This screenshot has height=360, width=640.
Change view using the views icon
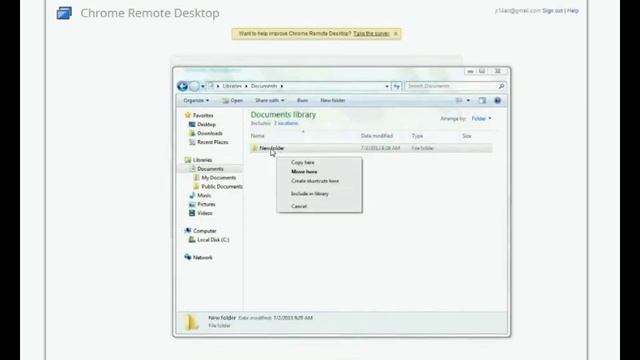pyautogui.click(x=459, y=100)
